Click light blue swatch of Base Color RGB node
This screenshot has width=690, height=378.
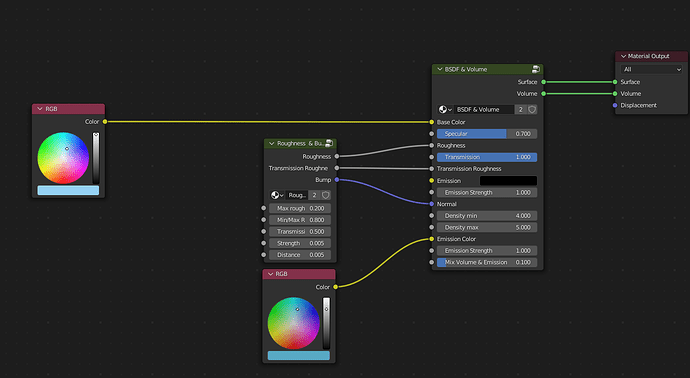click(68, 190)
